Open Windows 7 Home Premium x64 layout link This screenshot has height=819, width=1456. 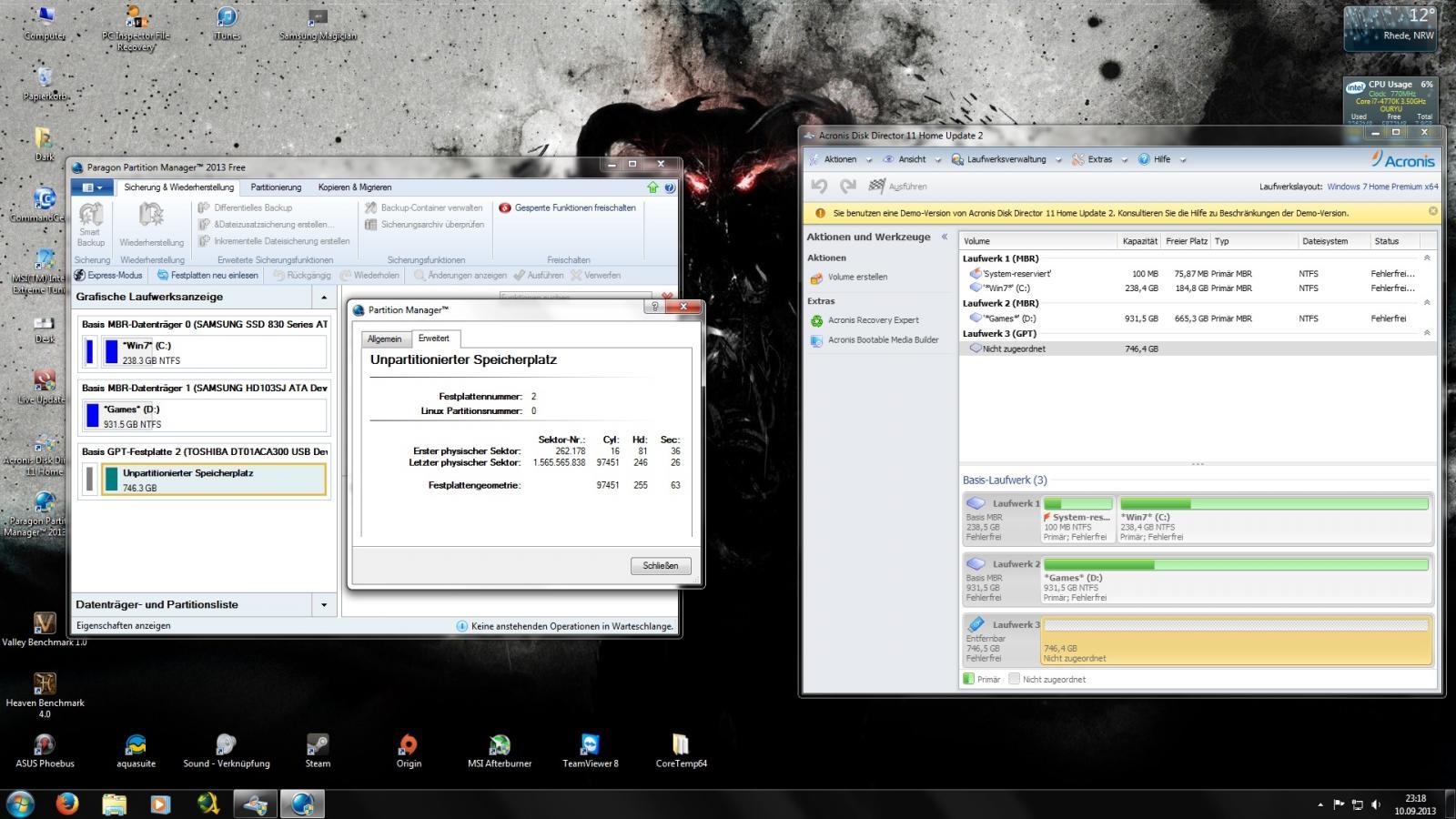pos(1382,187)
